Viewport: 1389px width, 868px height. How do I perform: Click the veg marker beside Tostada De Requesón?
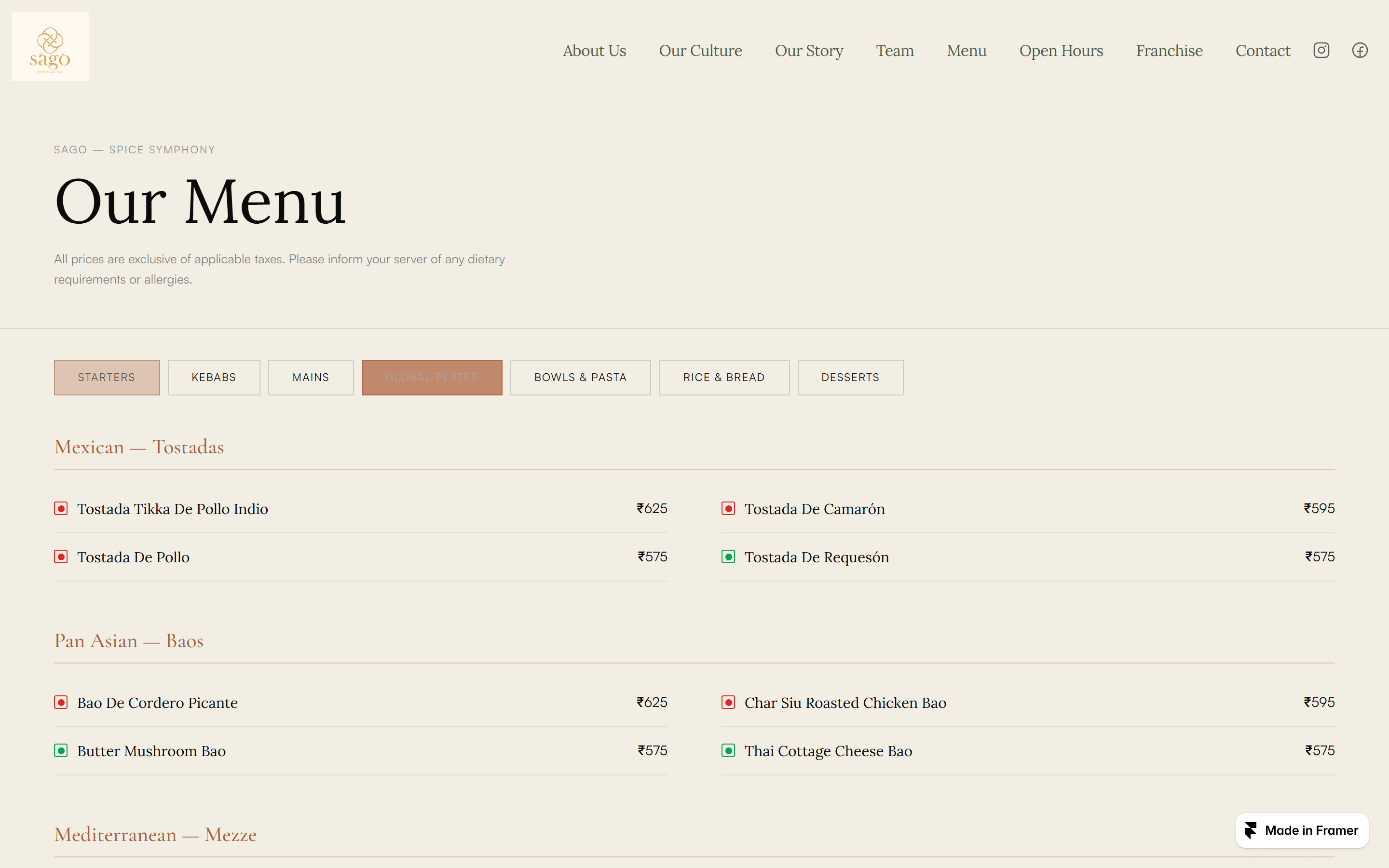tap(728, 557)
